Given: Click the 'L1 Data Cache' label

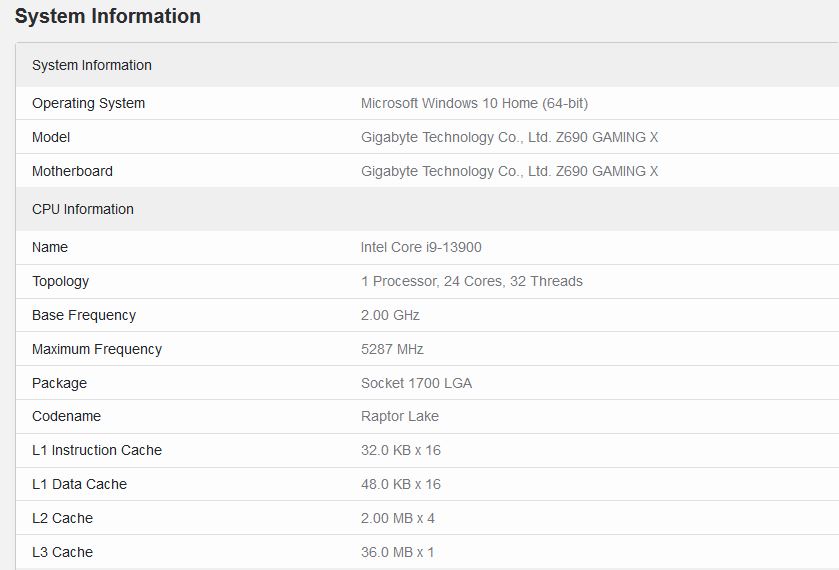Looking at the screenshot, I should click(80, 484).
